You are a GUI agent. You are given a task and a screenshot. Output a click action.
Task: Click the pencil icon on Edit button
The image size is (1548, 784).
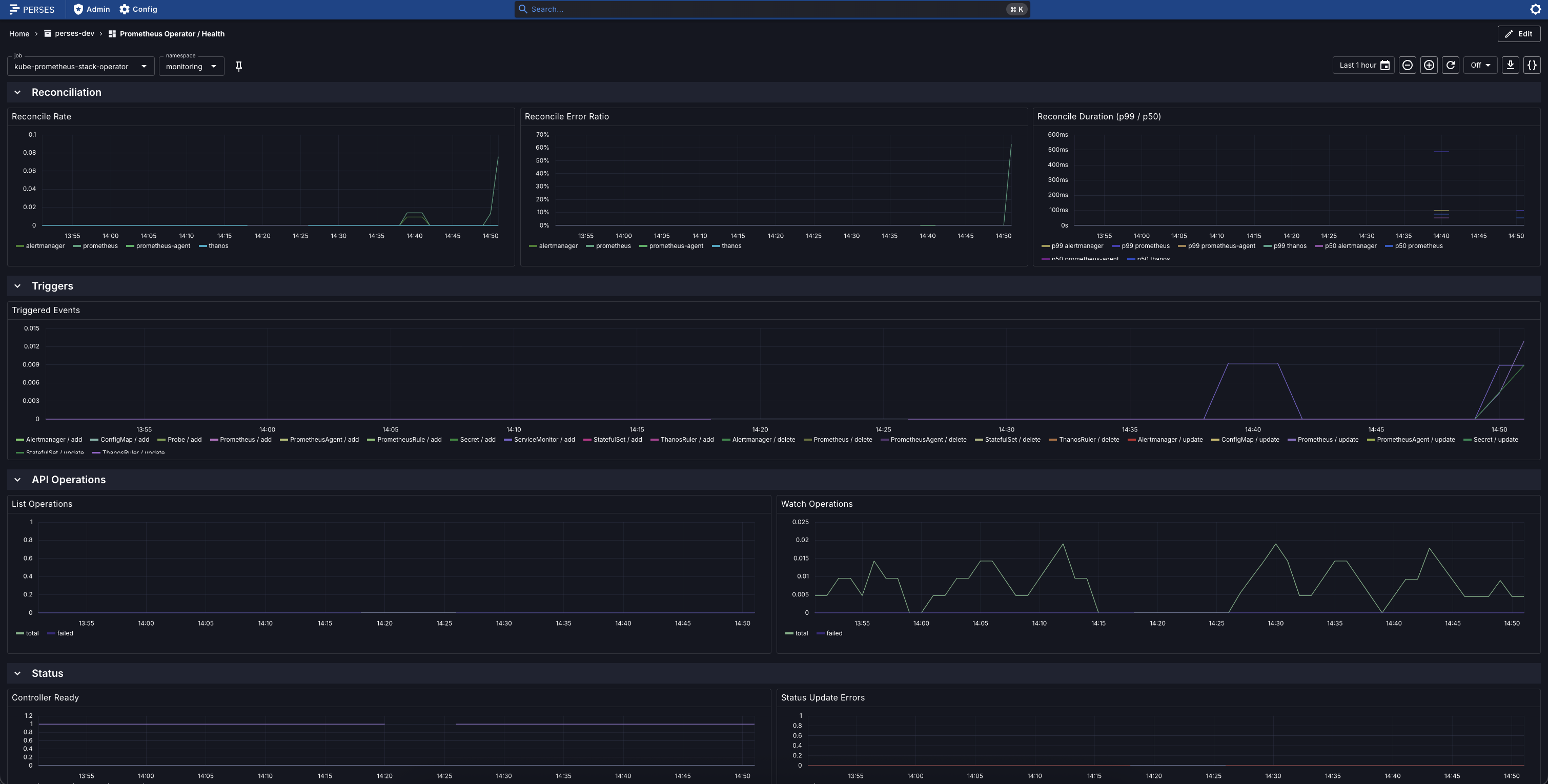point(1509,34)
